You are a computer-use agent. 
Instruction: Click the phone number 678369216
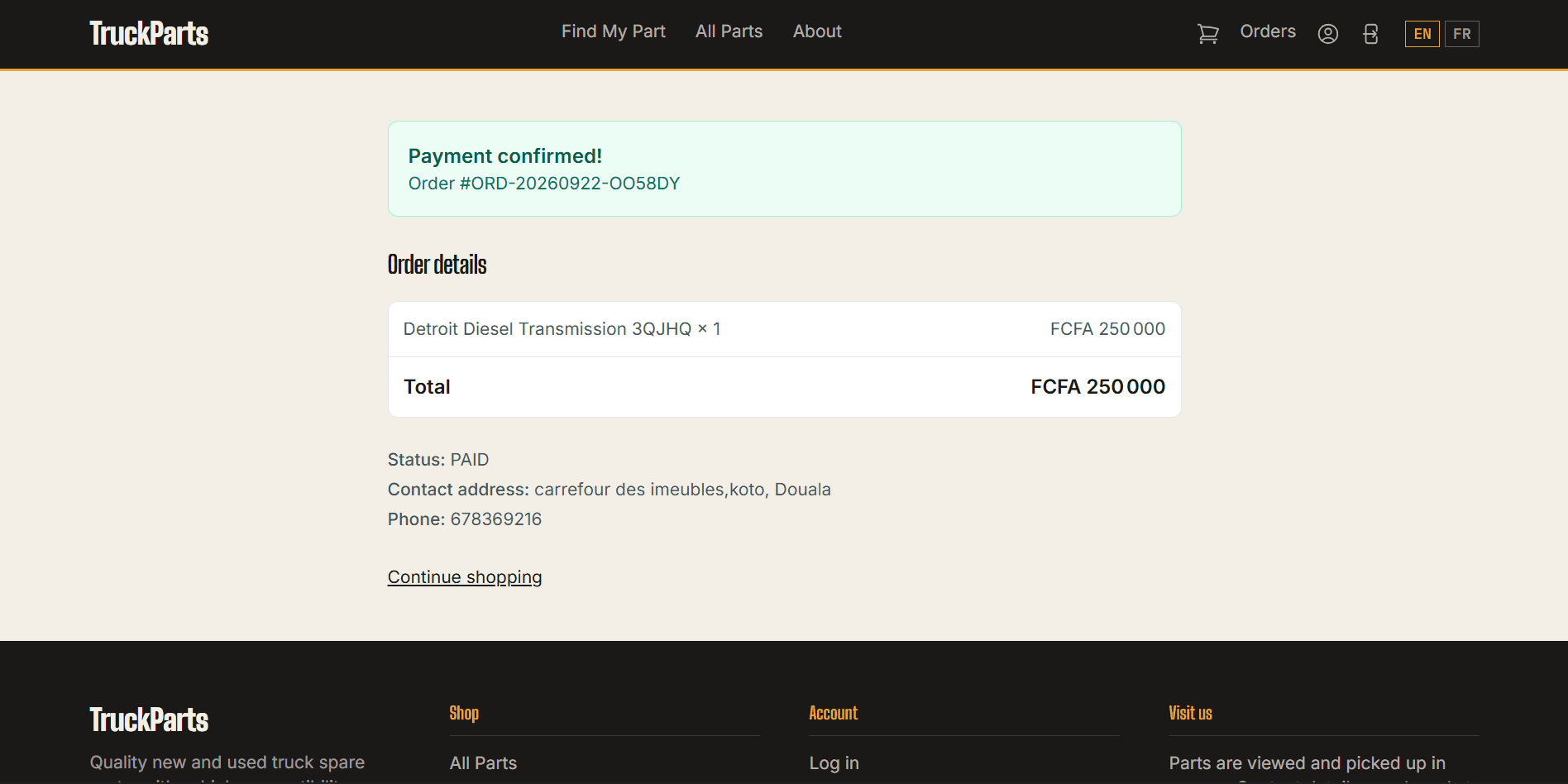pos(495,519)
